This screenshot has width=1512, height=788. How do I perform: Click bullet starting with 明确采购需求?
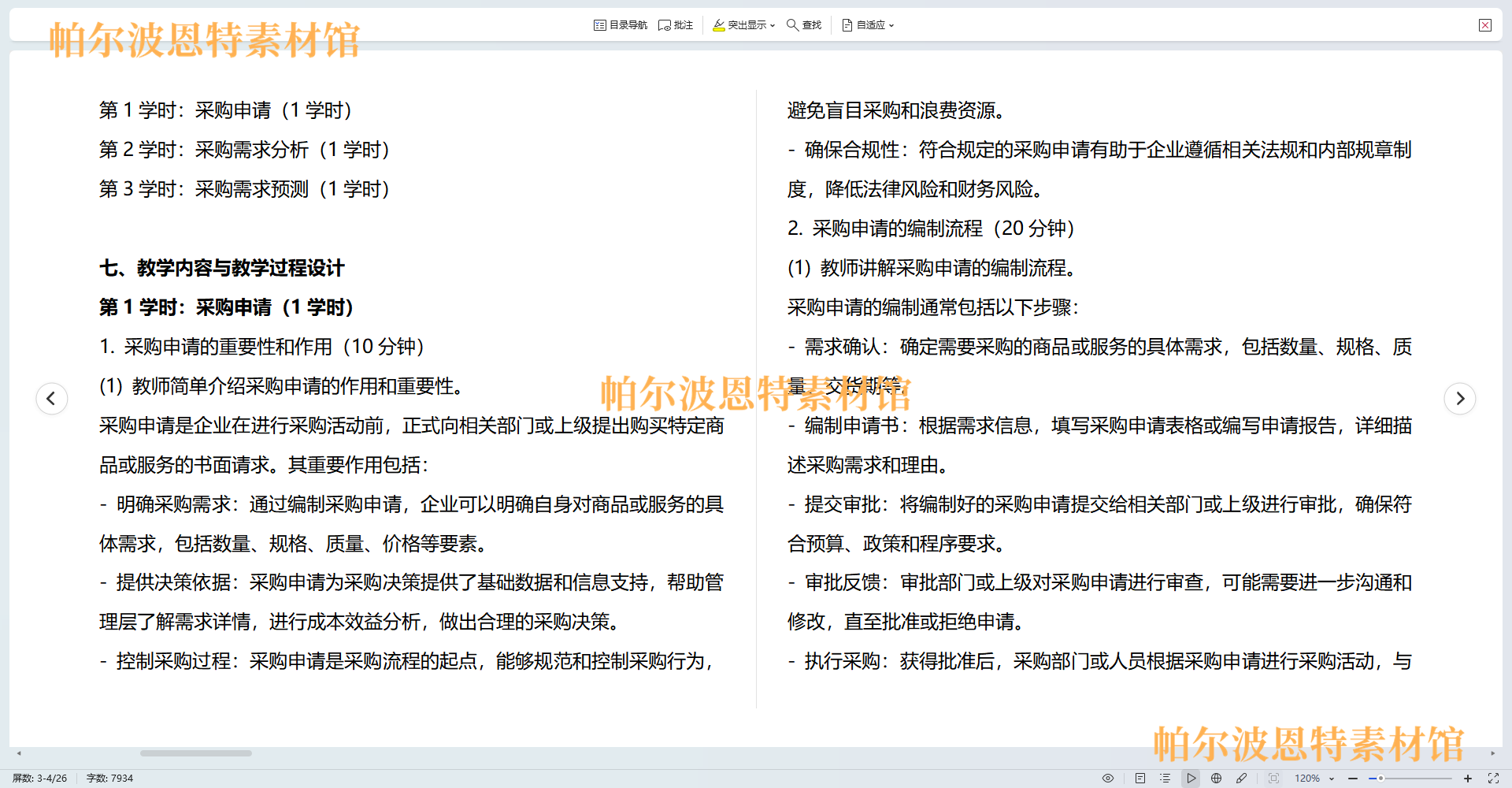pyautogui.click(x=412, y=524)
